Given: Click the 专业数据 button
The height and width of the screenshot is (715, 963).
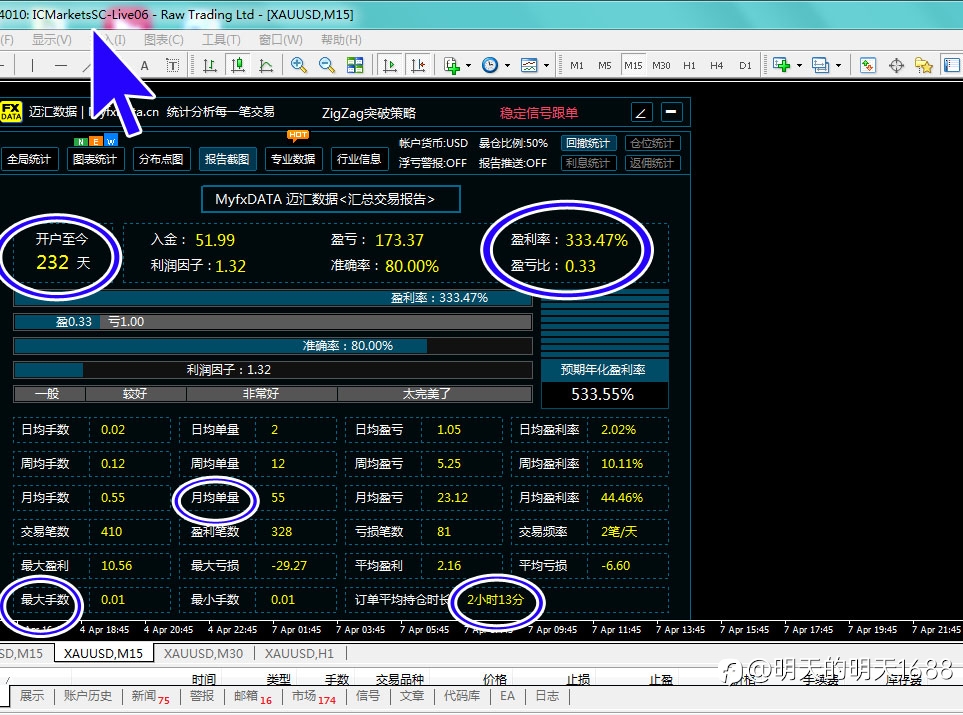Looking at the screenshot, I should 293,159.
